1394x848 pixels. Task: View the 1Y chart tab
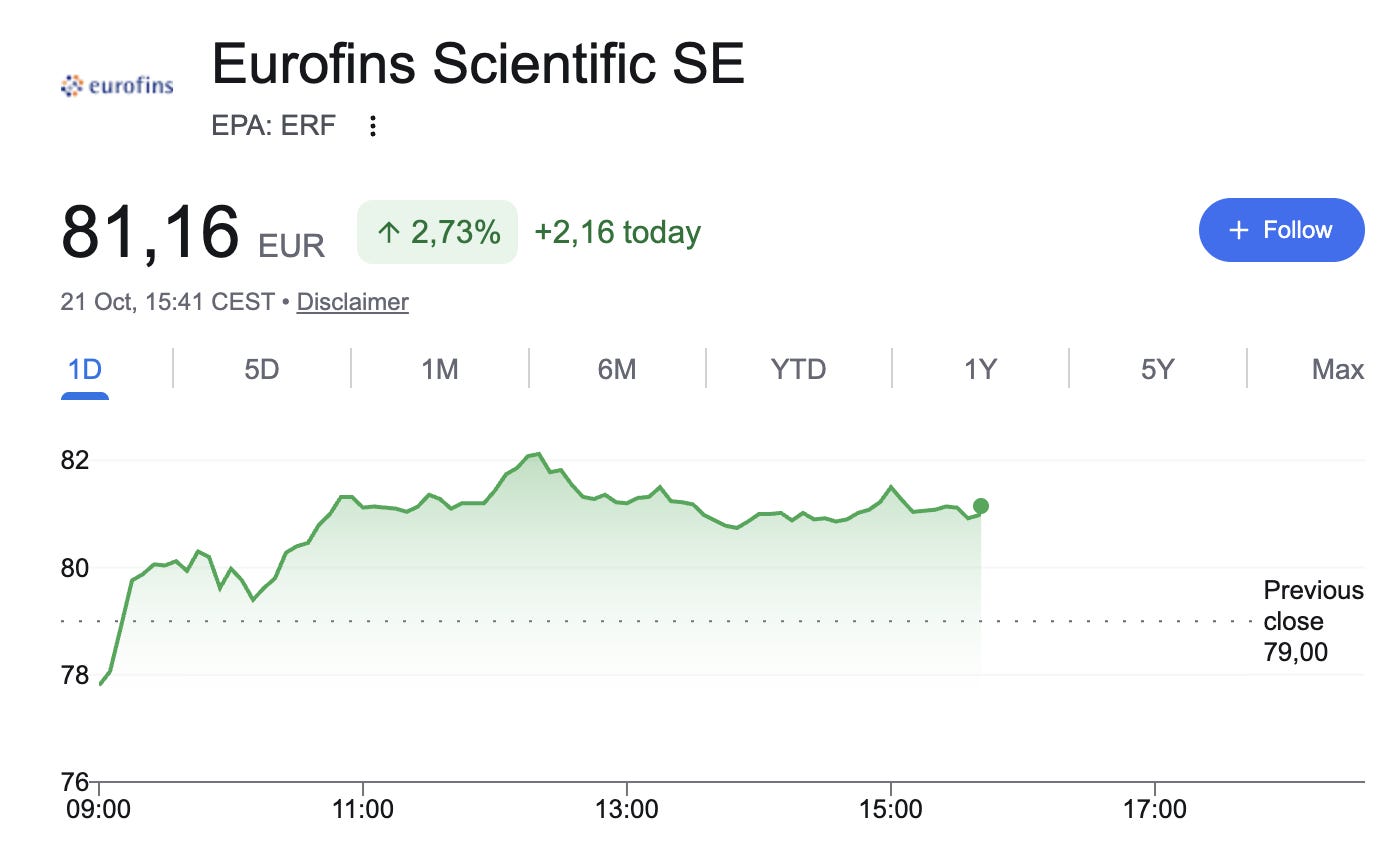click(981, 370)
